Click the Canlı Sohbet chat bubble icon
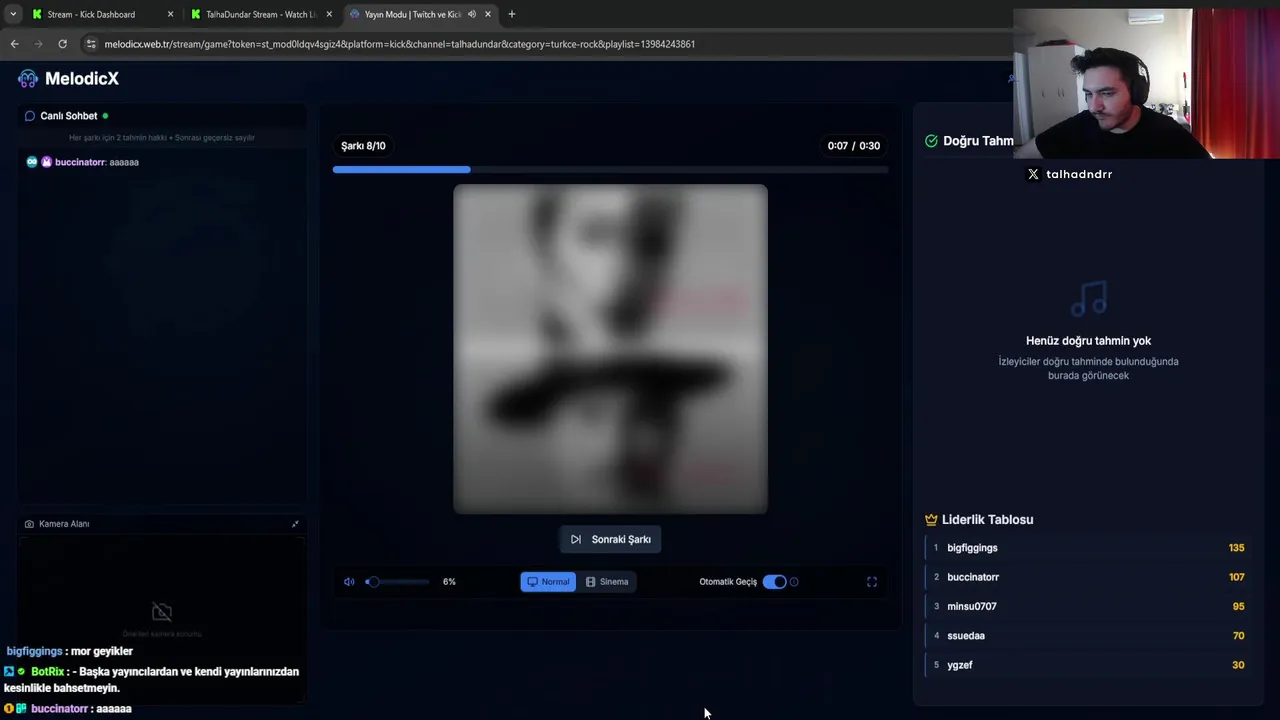 click(x=30, y=116)
